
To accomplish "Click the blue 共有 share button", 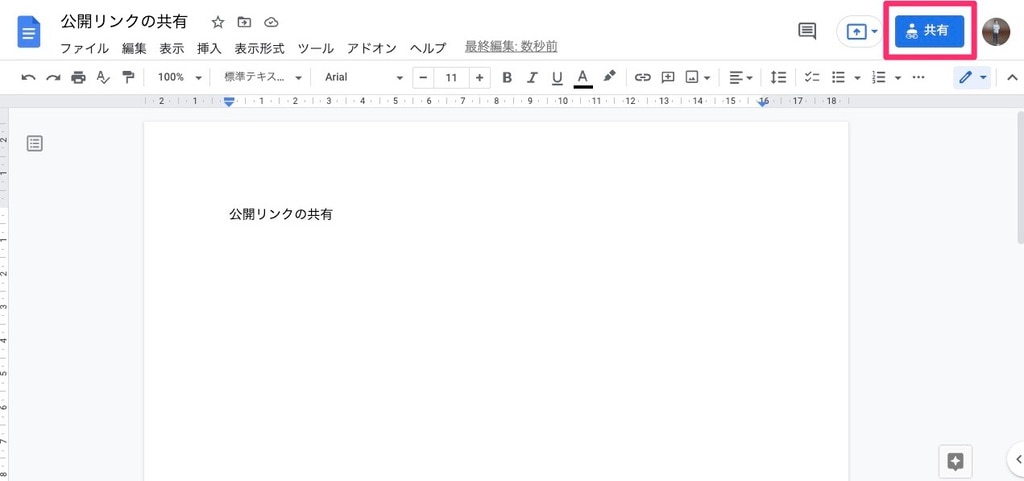I will (929, 31).
